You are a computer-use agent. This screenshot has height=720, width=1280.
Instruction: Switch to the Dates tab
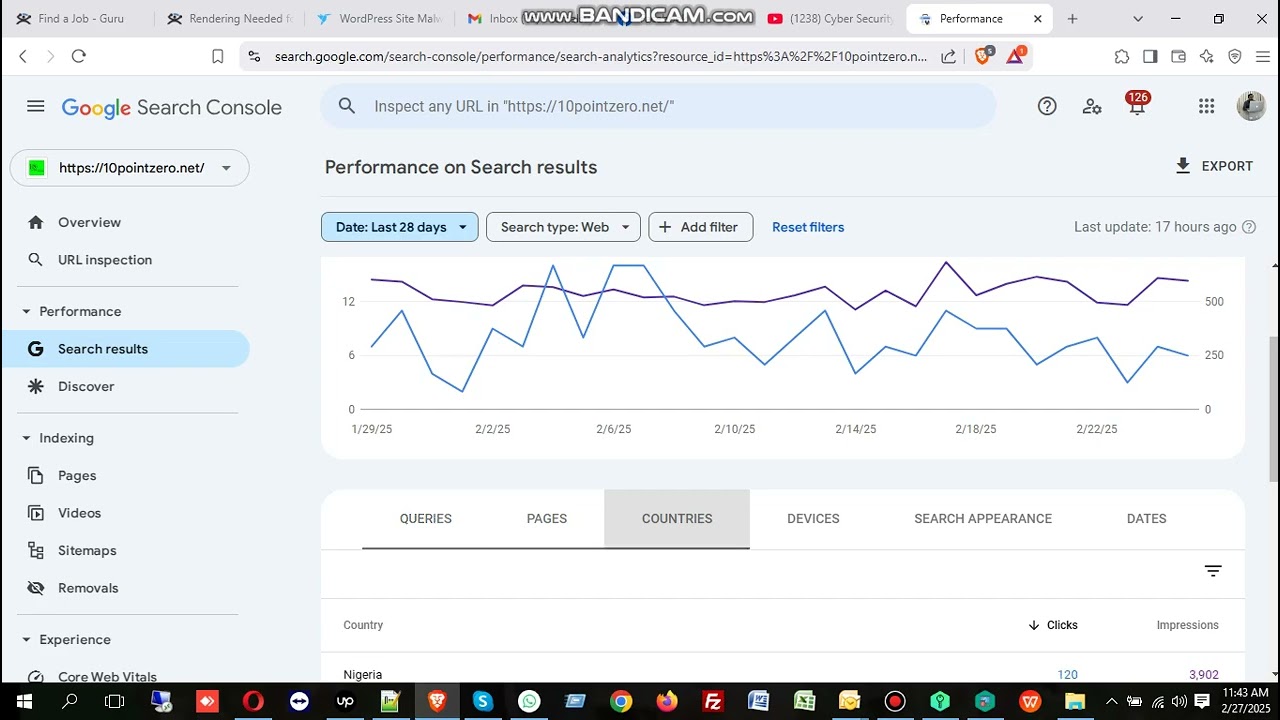(1147, 519)
